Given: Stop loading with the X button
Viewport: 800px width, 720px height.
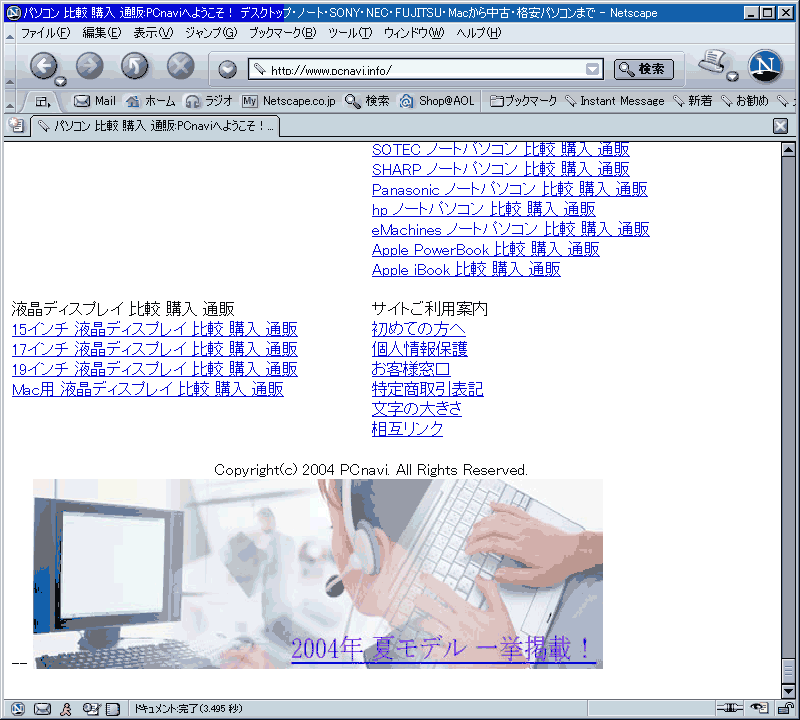Looking at the screenshot, I should 181,66.
